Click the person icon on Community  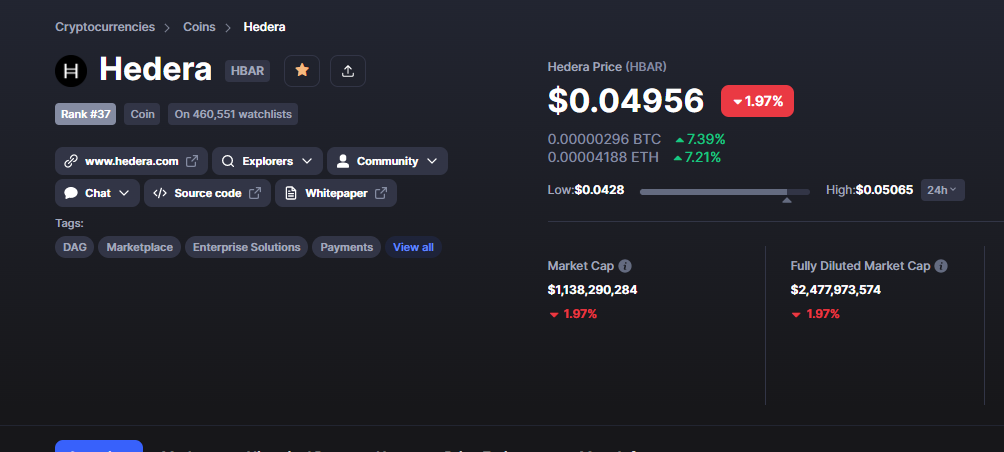pos(343,161)
